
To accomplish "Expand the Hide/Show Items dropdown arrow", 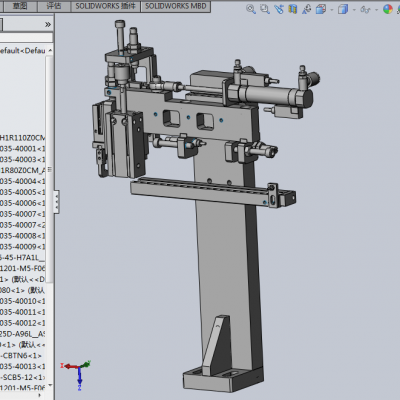I will (x=376, y=10).
